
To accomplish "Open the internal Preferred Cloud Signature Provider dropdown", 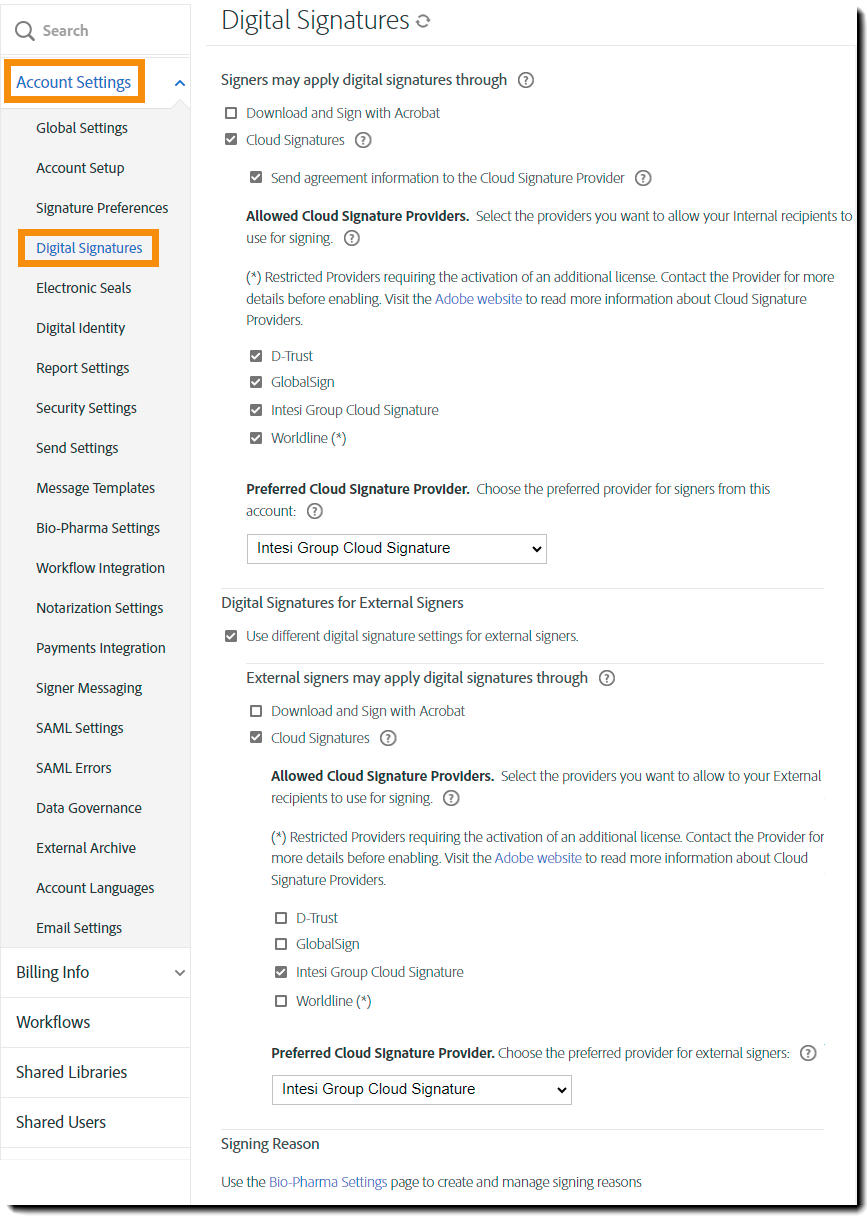I will coord(396,548).
